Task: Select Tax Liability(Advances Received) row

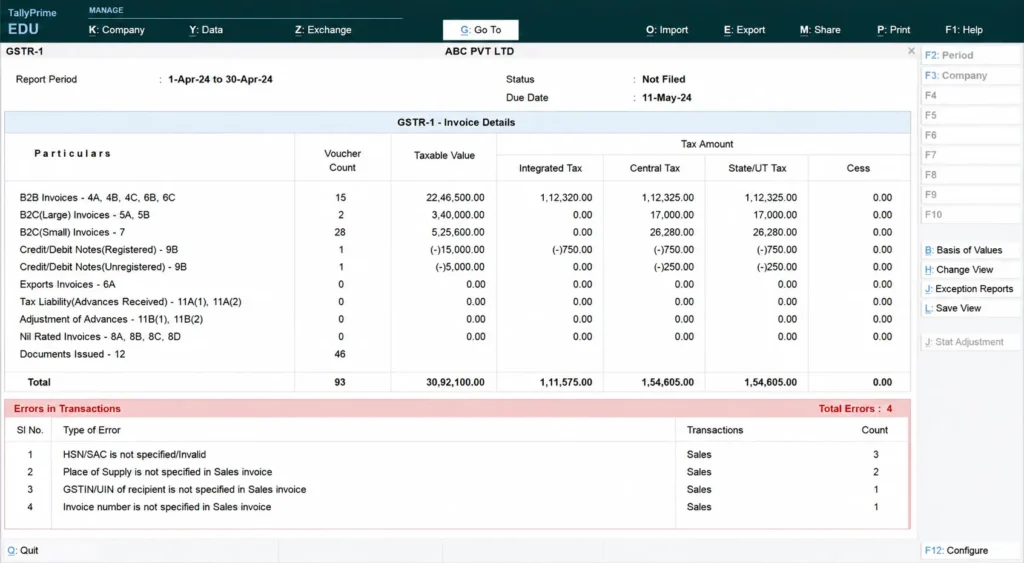Action: point(457,302)
